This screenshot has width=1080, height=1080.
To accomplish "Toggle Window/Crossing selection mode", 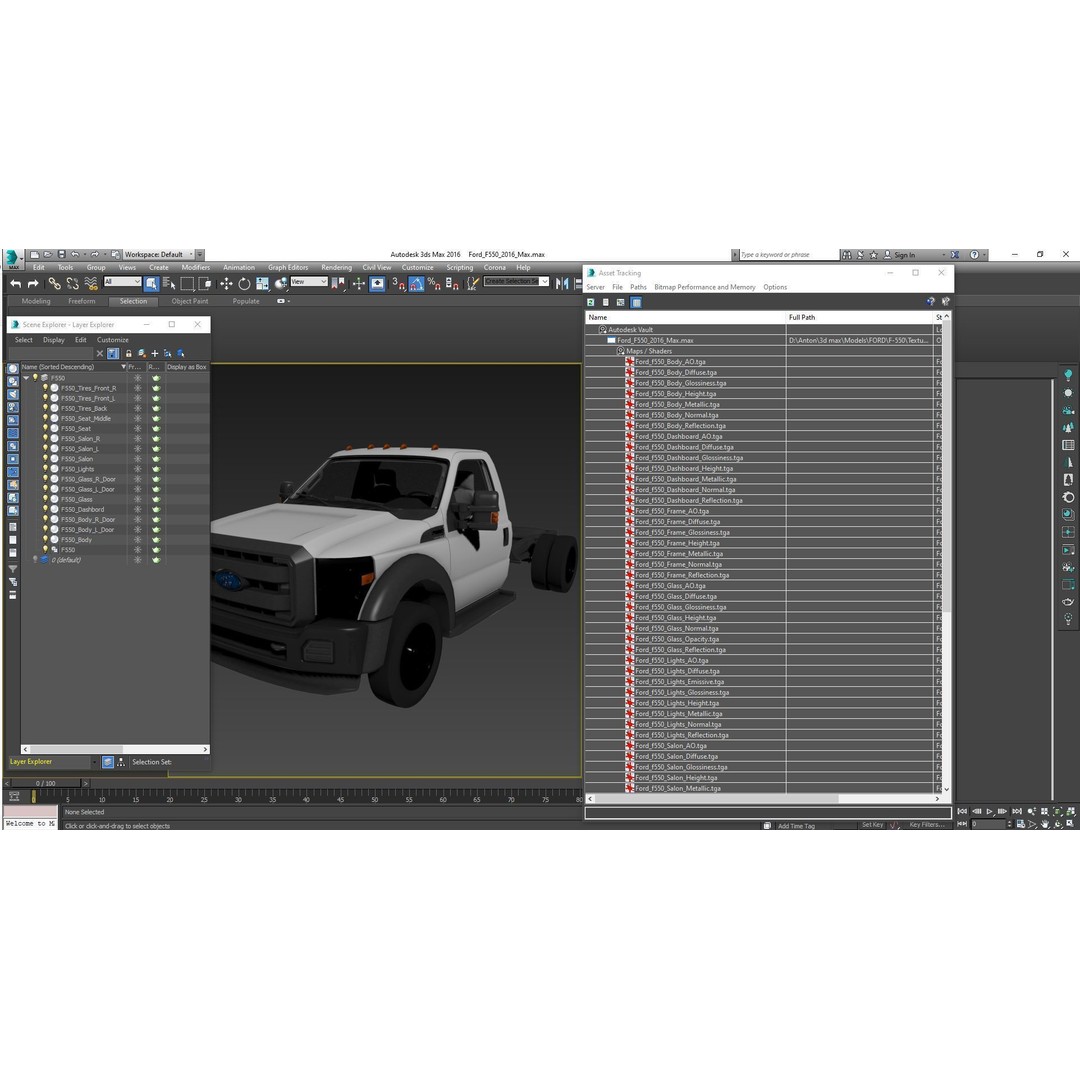I will [x=205, y=284].
